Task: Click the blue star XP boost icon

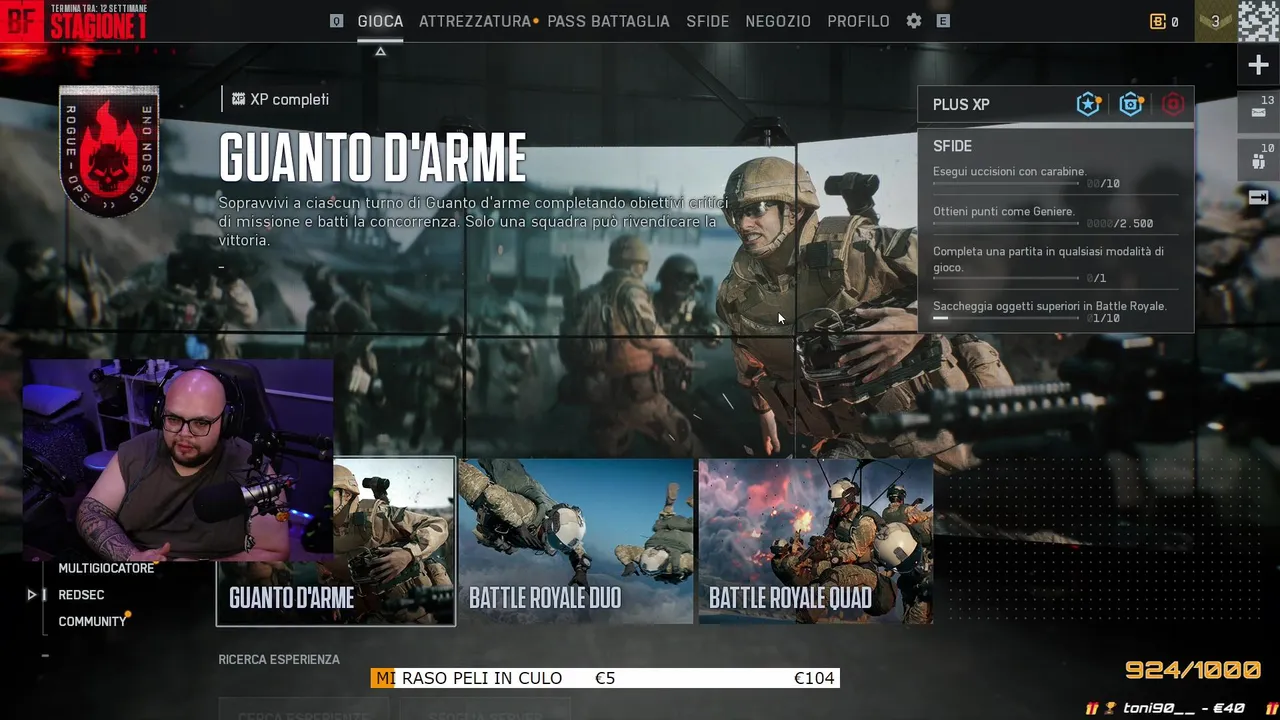Action: pos(1088,104)
